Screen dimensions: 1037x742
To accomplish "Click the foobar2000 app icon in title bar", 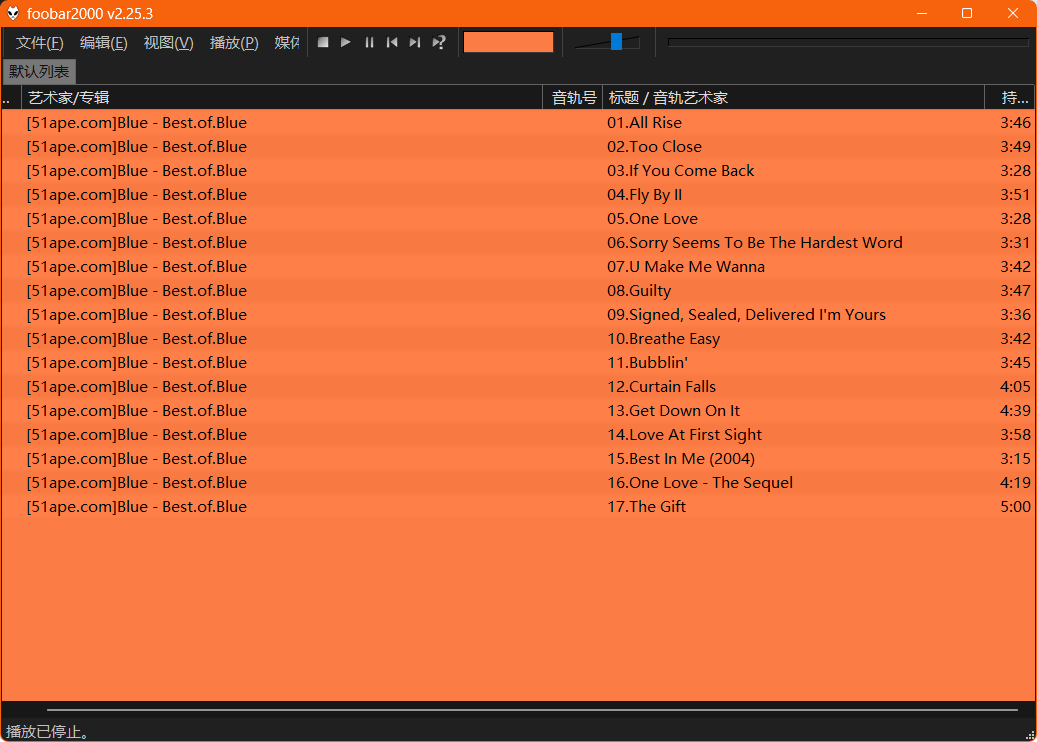I will click(13, 13).
